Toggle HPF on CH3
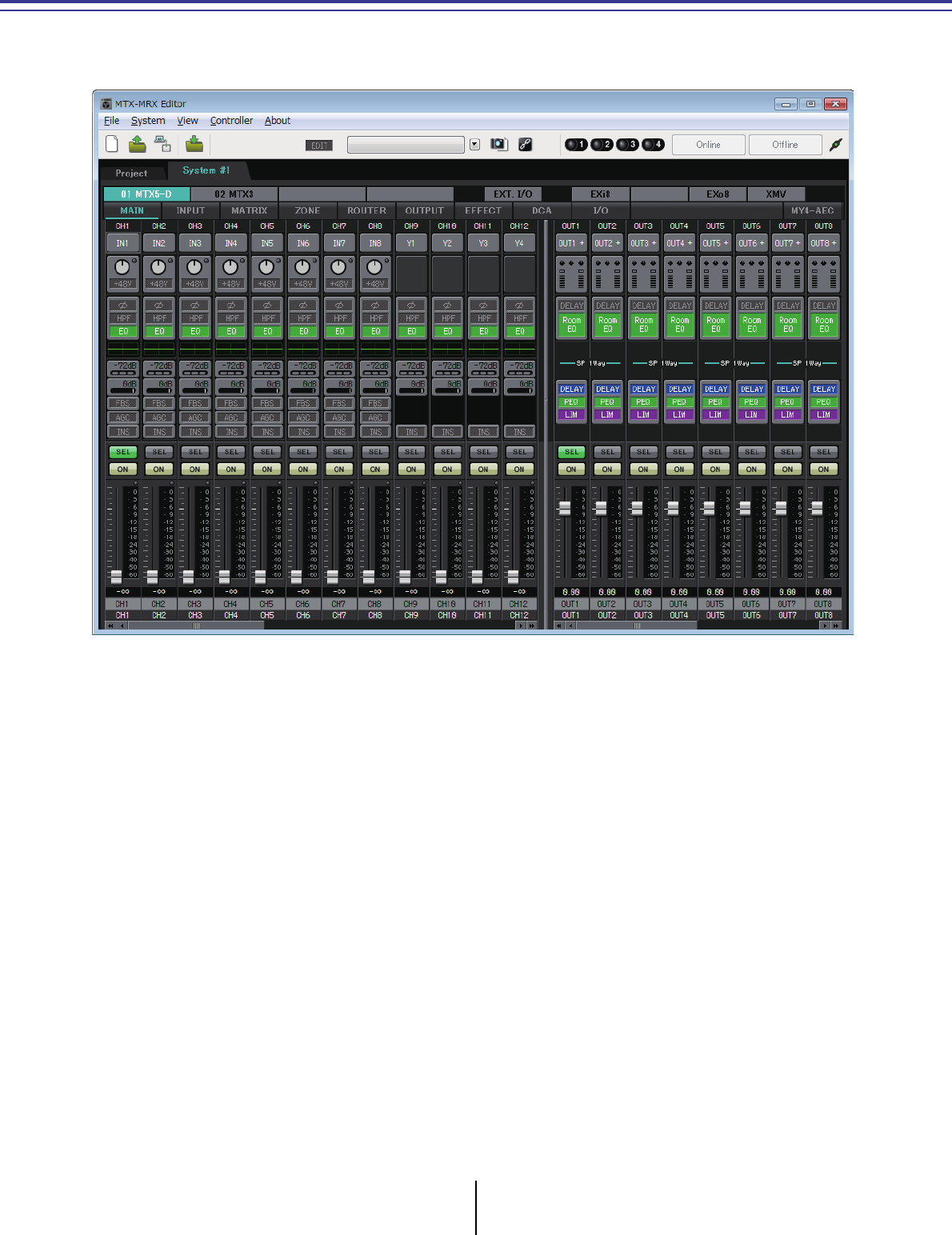952x1235 pixels. pyautogui.click(x=195, y=318)
